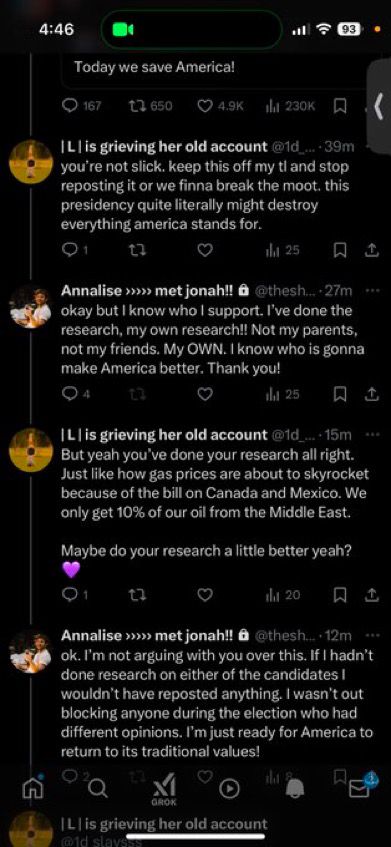Open the Search tab in bottom bar
The image size is (391, 847).
[98, 789]
